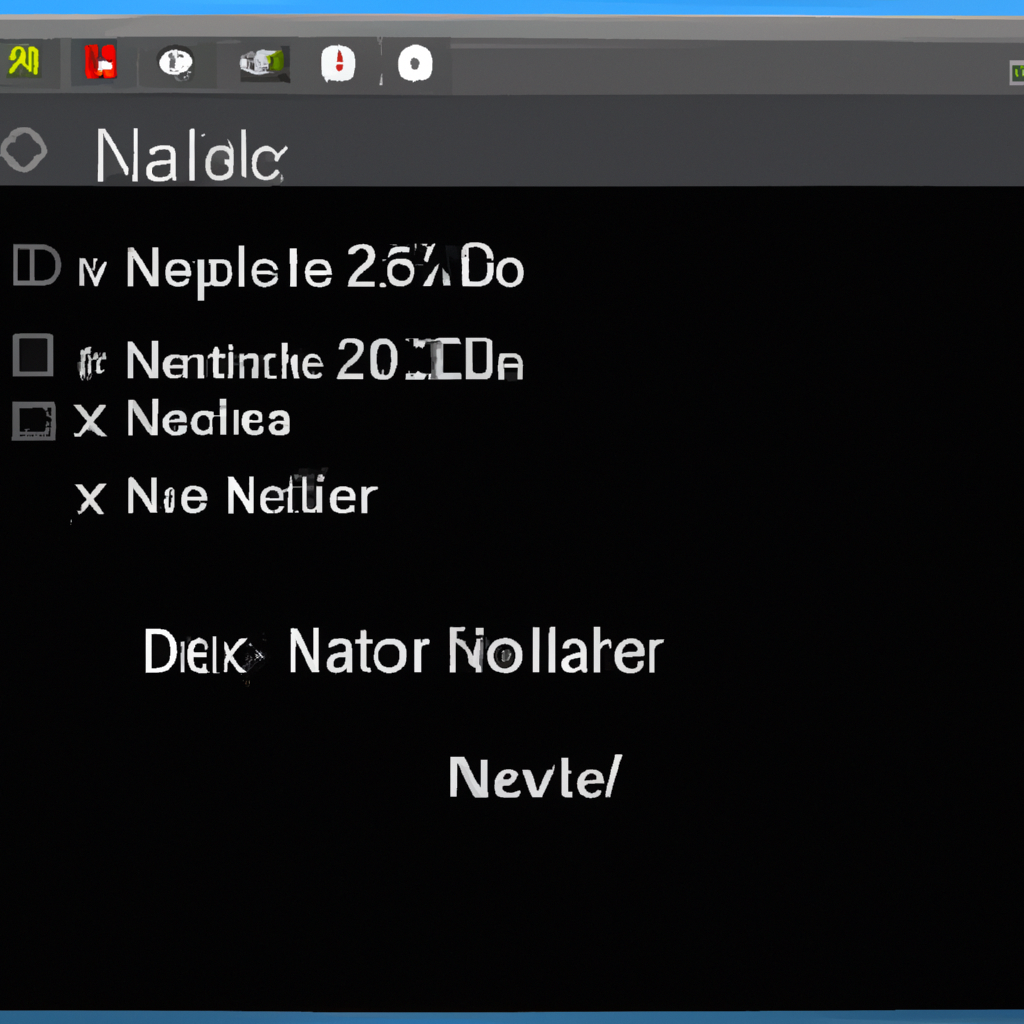Select the Neplele 2.6% list entry
The width and height of the screenshot is (1024, 1024).
tap(324, 269)
